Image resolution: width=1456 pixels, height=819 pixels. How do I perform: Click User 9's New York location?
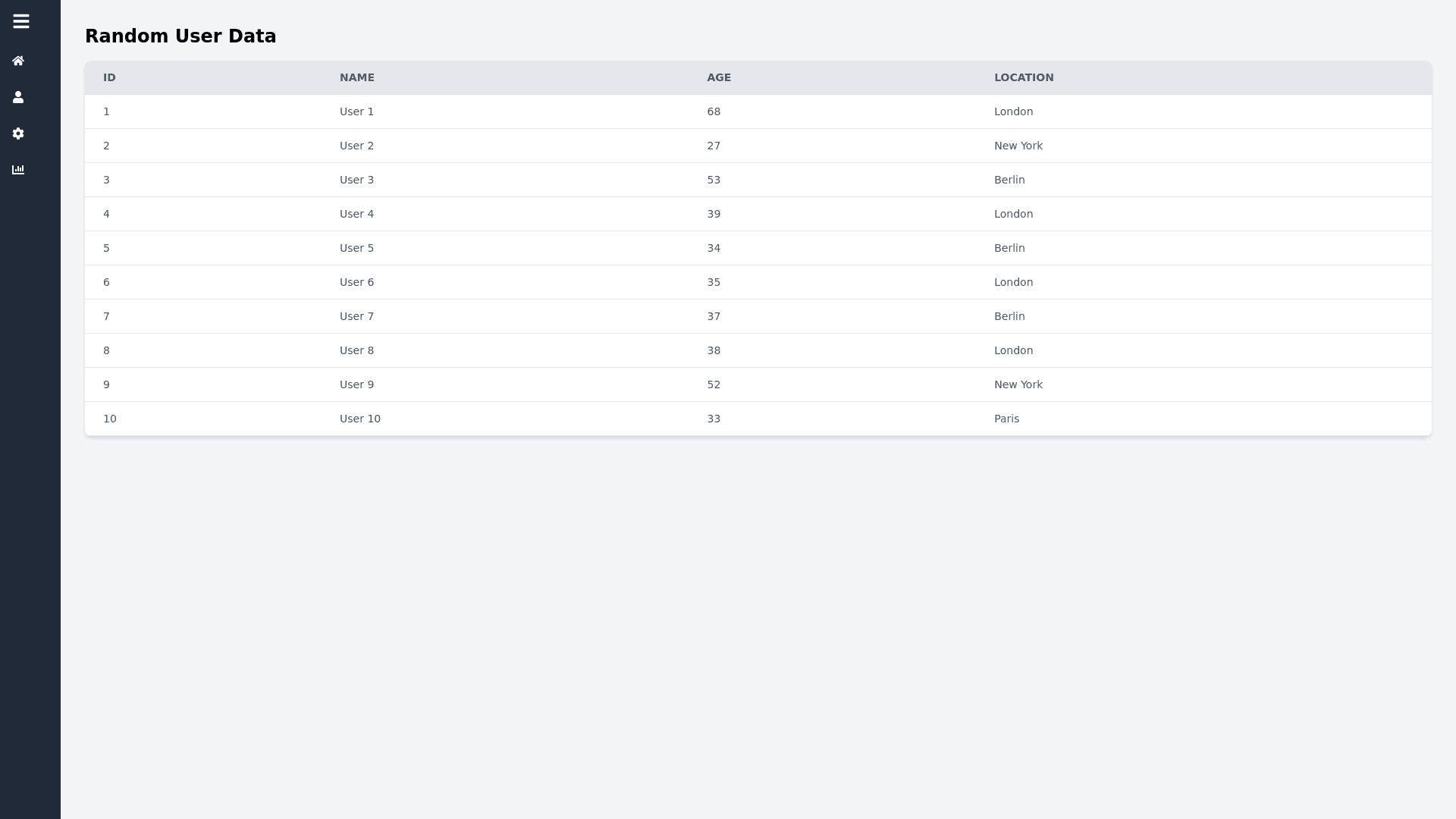[1018, 384]
